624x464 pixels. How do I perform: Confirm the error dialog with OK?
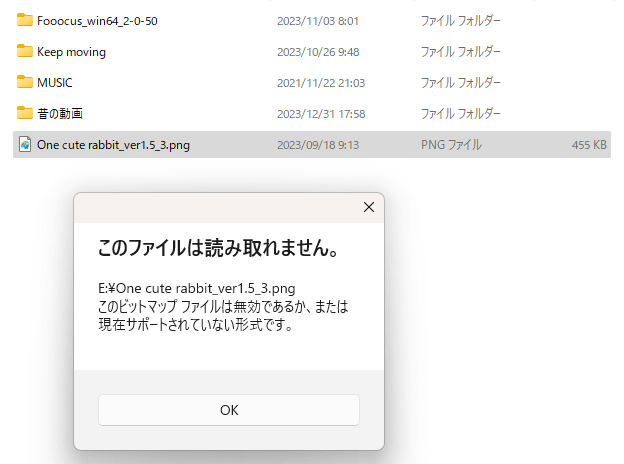229,410
